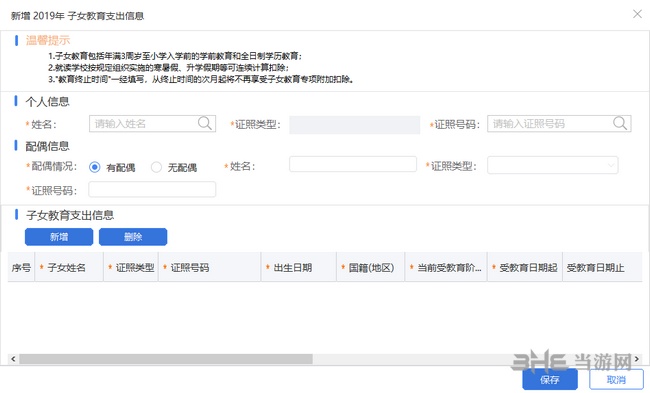Screen dimensions: 650x393
Task: Click the 删除 button
Action: tap(133, 237)
